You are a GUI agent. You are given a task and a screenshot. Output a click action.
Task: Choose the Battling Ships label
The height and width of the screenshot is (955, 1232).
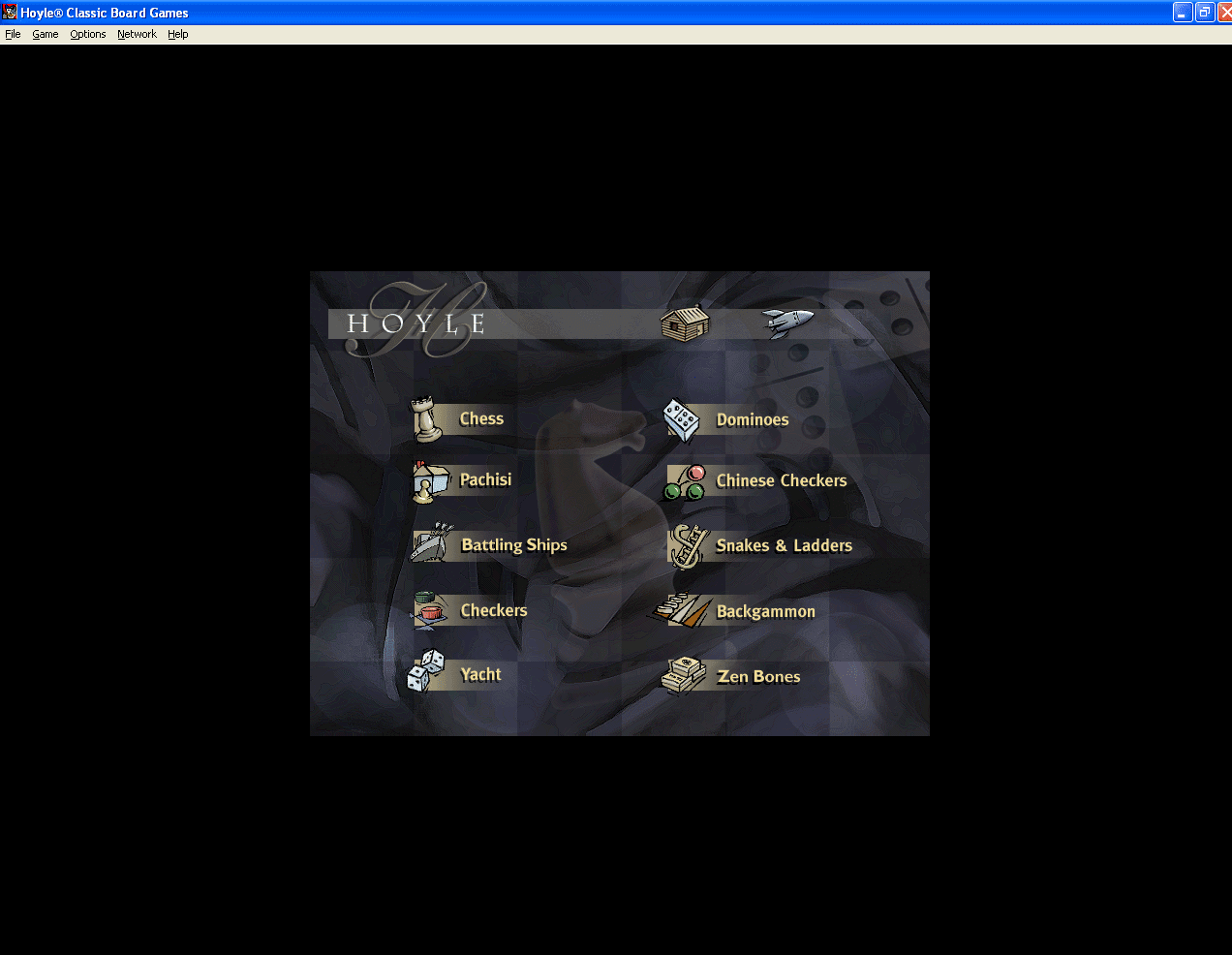(514, 544)
